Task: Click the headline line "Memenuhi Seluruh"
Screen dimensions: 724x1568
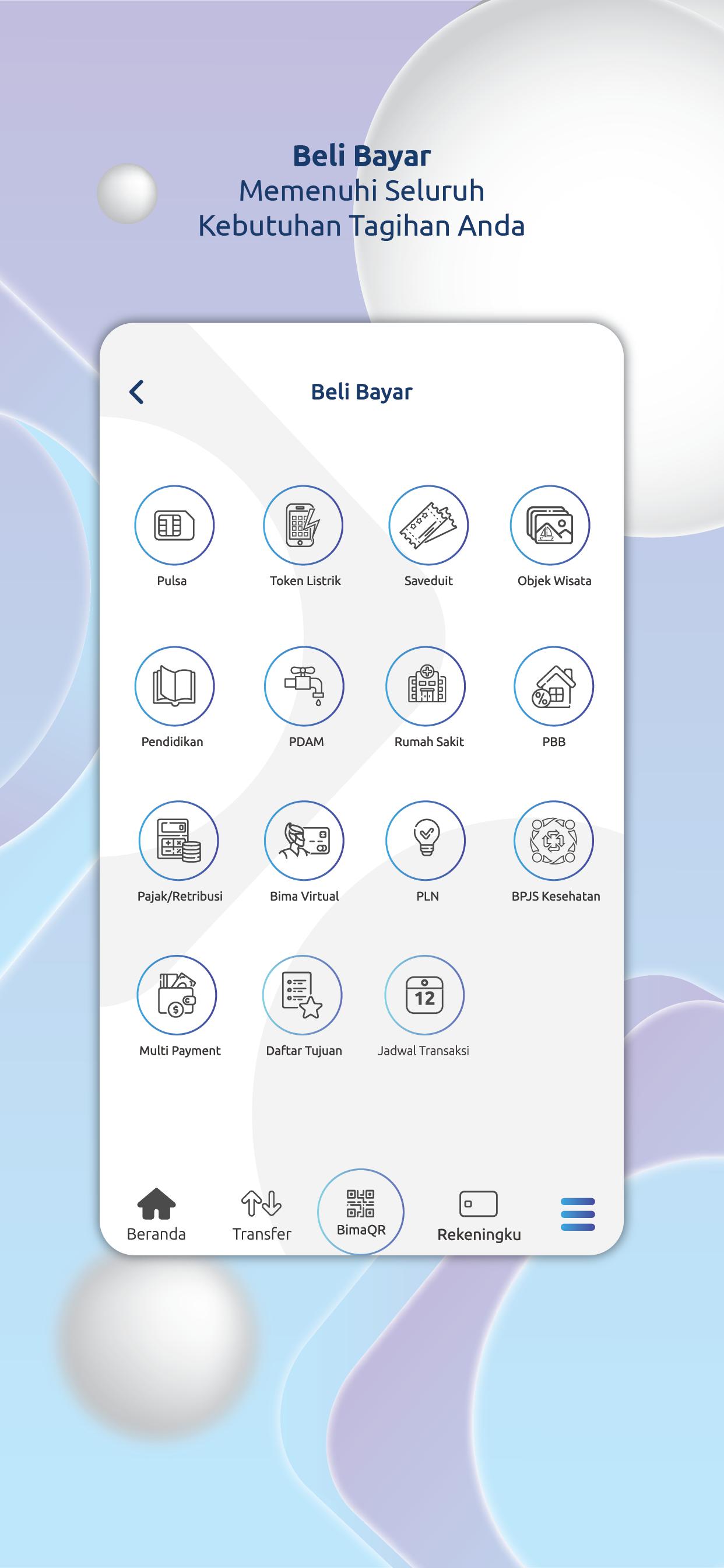Action: [x=362, y=191]
